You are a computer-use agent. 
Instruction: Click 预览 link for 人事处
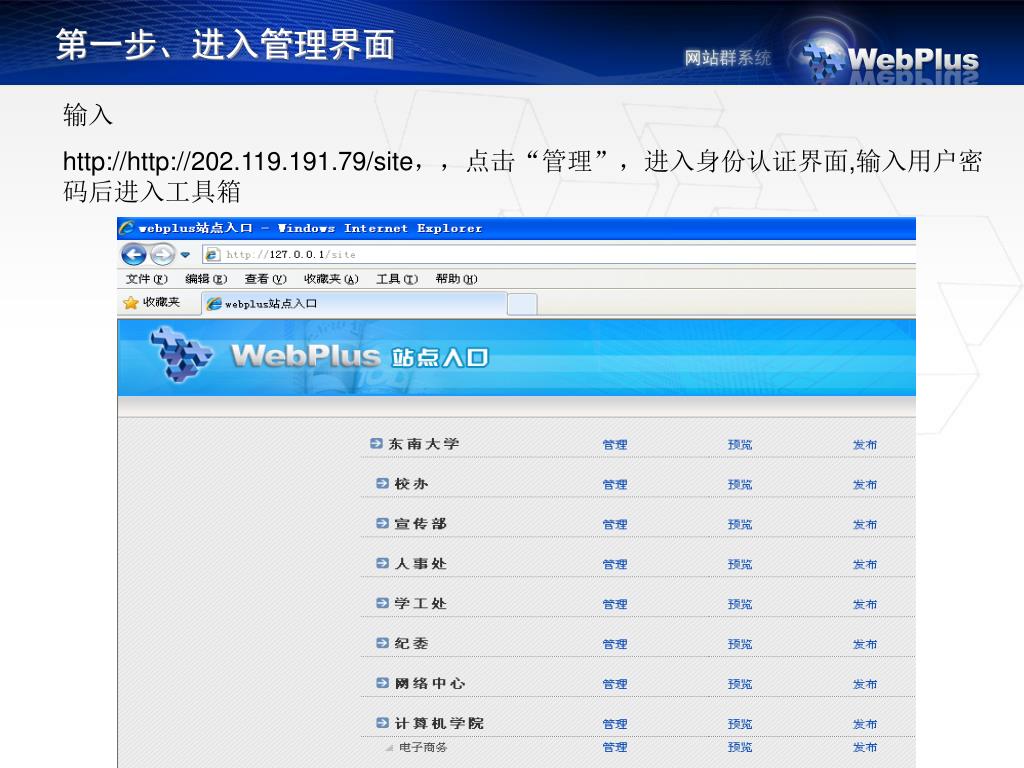[x=740, y=564]
